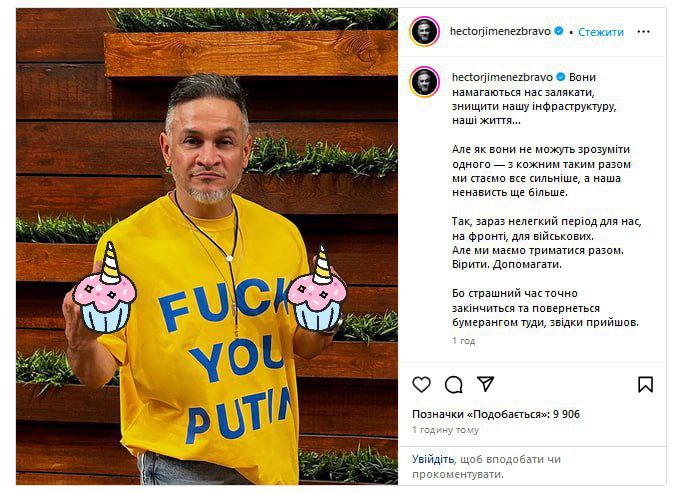The width and height of the screenshot is (682, 493).
Task: Like the post with the heart icon
Action: (421, 385)
